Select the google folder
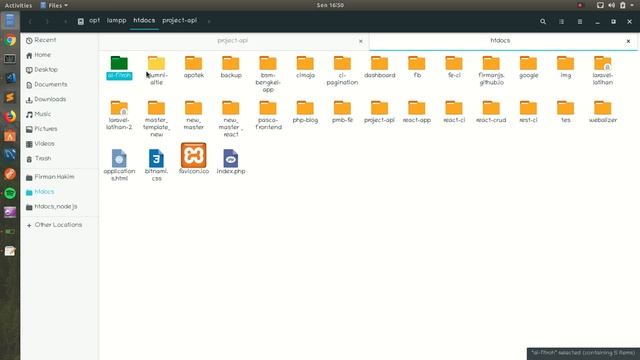The height and width of the screenshot is (360, 640). [528, 67]
